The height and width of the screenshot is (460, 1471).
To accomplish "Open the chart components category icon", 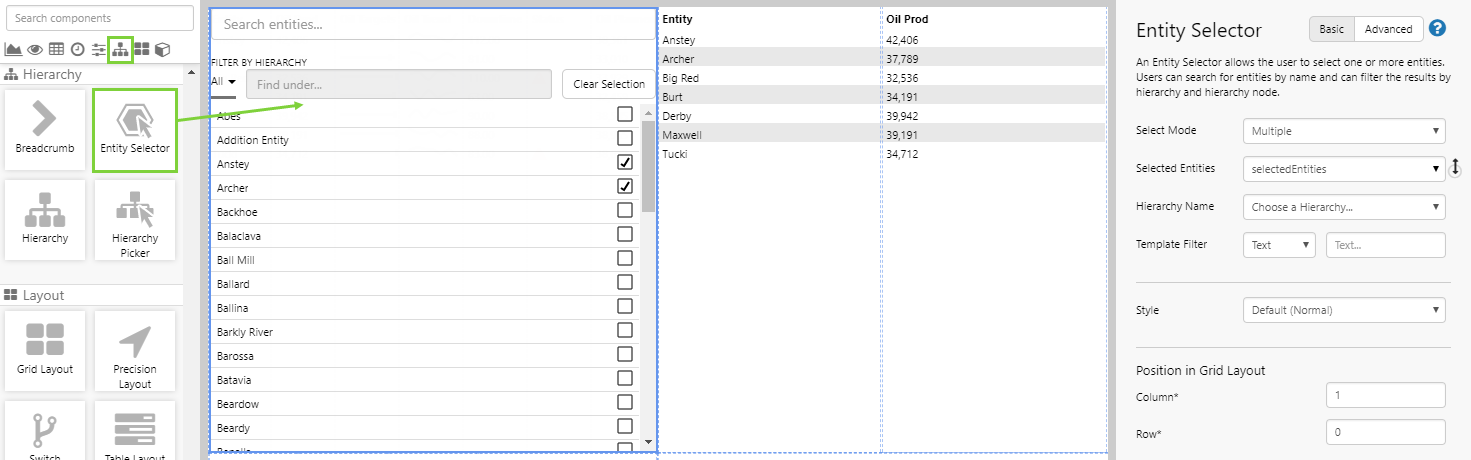I will click(14, 49).
